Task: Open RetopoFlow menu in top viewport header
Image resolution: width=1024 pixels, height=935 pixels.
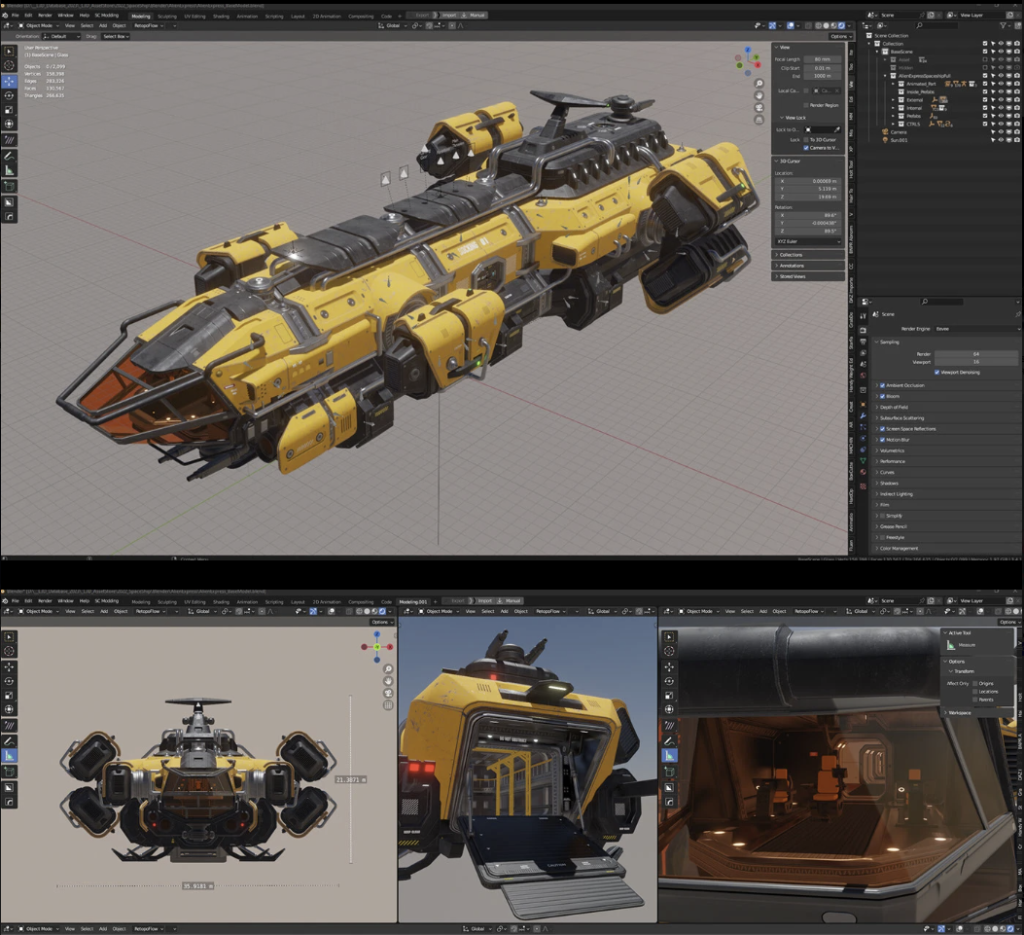Action: (148, 25)
